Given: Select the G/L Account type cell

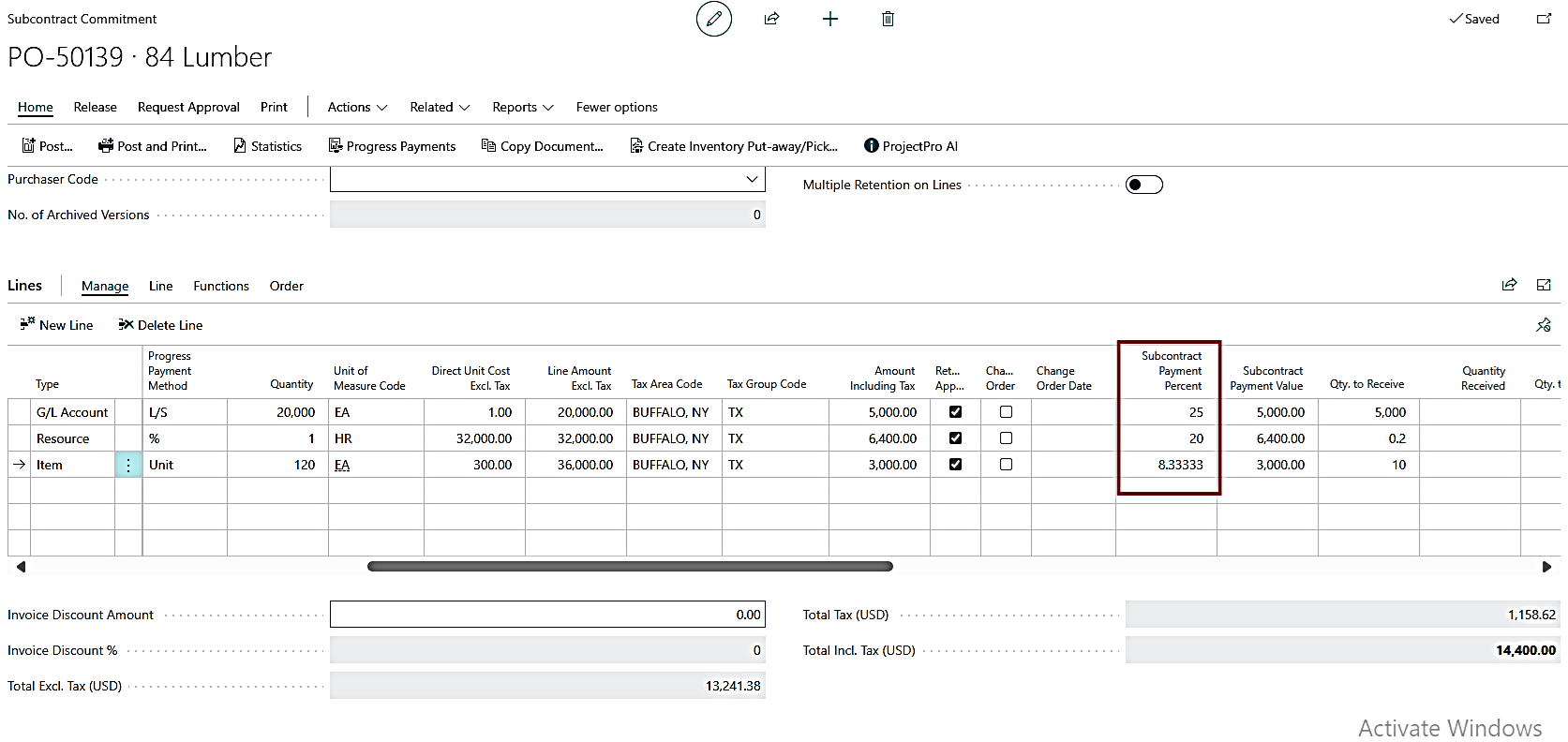Looking at the screenshot, I should (72, 412).
